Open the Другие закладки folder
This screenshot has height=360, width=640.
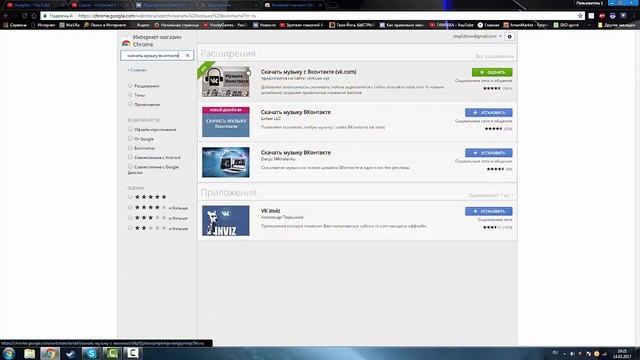[616, 25]
